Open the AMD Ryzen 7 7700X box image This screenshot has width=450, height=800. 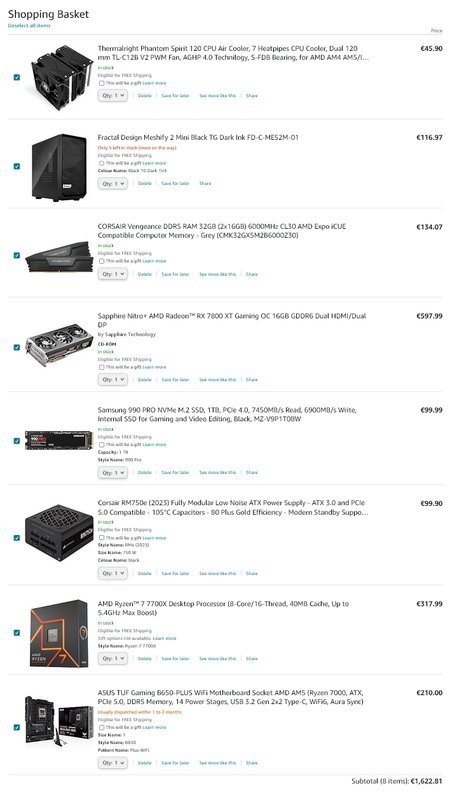[x=59, y=633]
